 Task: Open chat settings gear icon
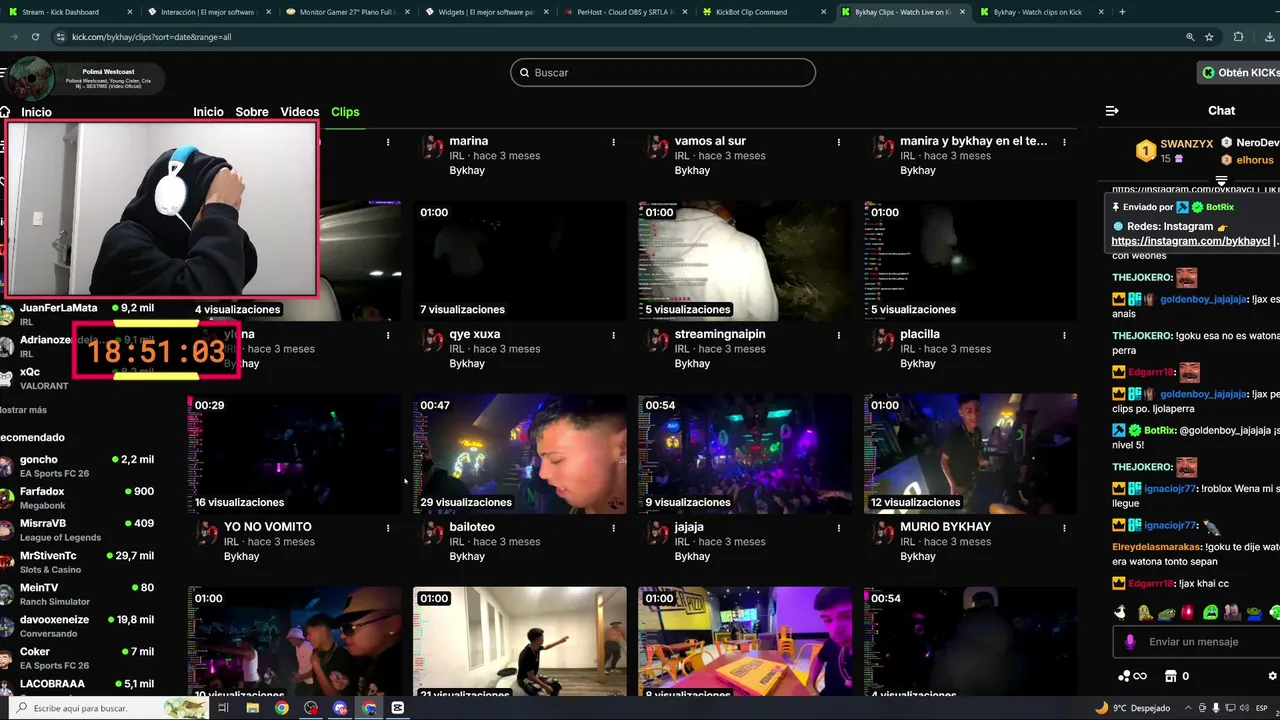click(x=1273, y=676)
